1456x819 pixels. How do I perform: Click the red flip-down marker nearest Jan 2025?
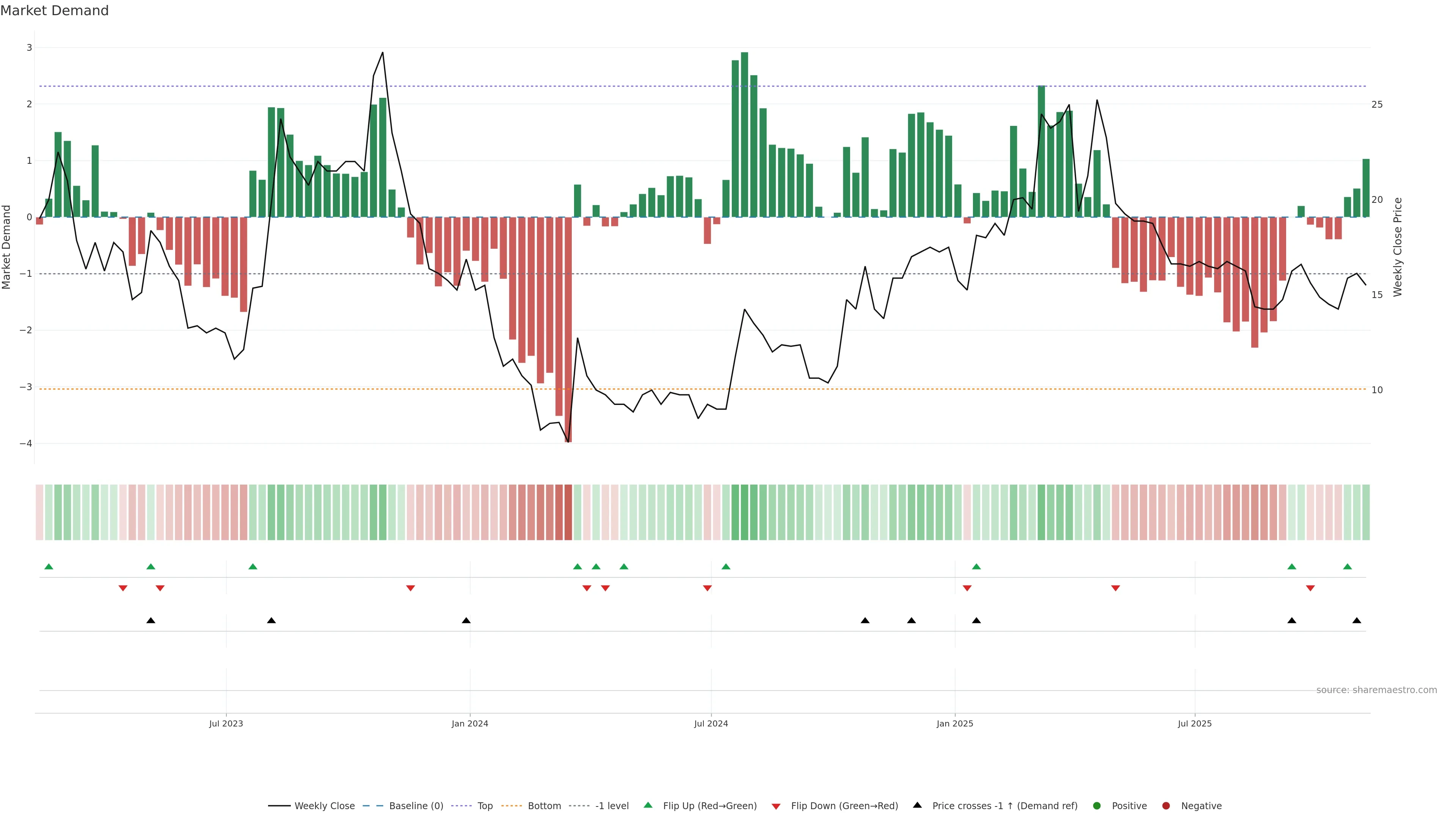point(967,588)
